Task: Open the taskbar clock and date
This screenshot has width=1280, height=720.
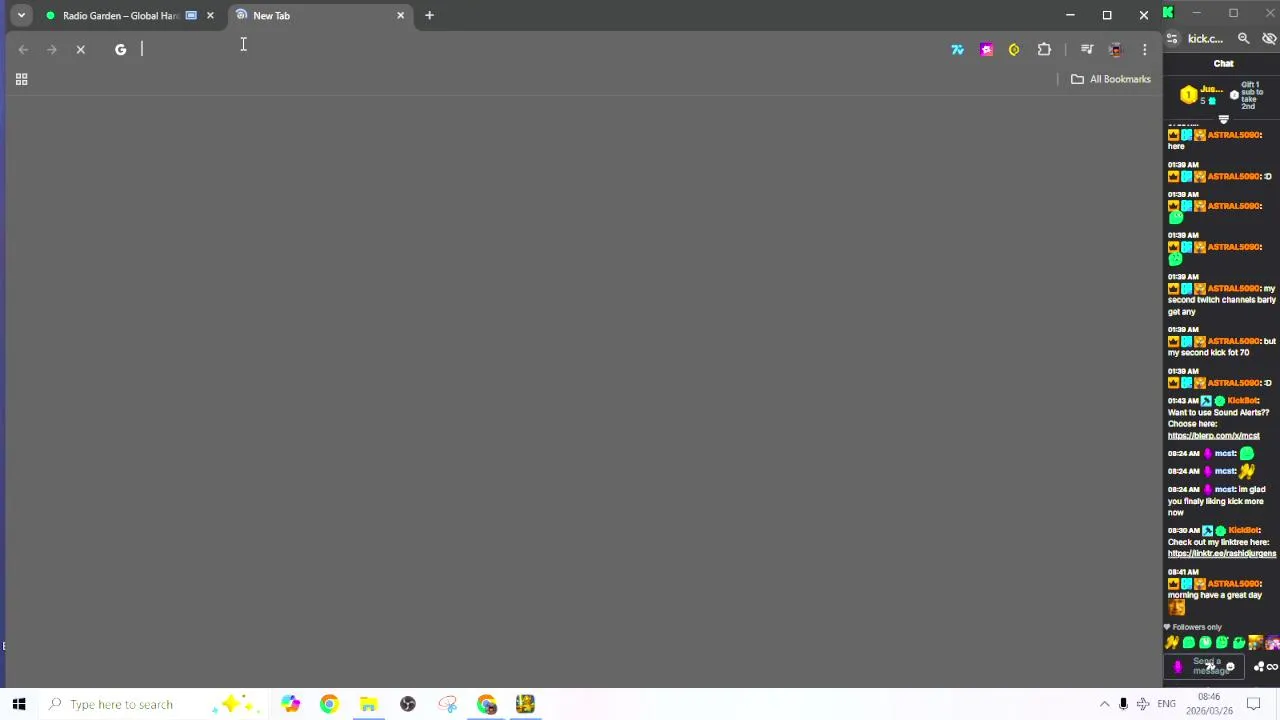Action: (1209, 704)
